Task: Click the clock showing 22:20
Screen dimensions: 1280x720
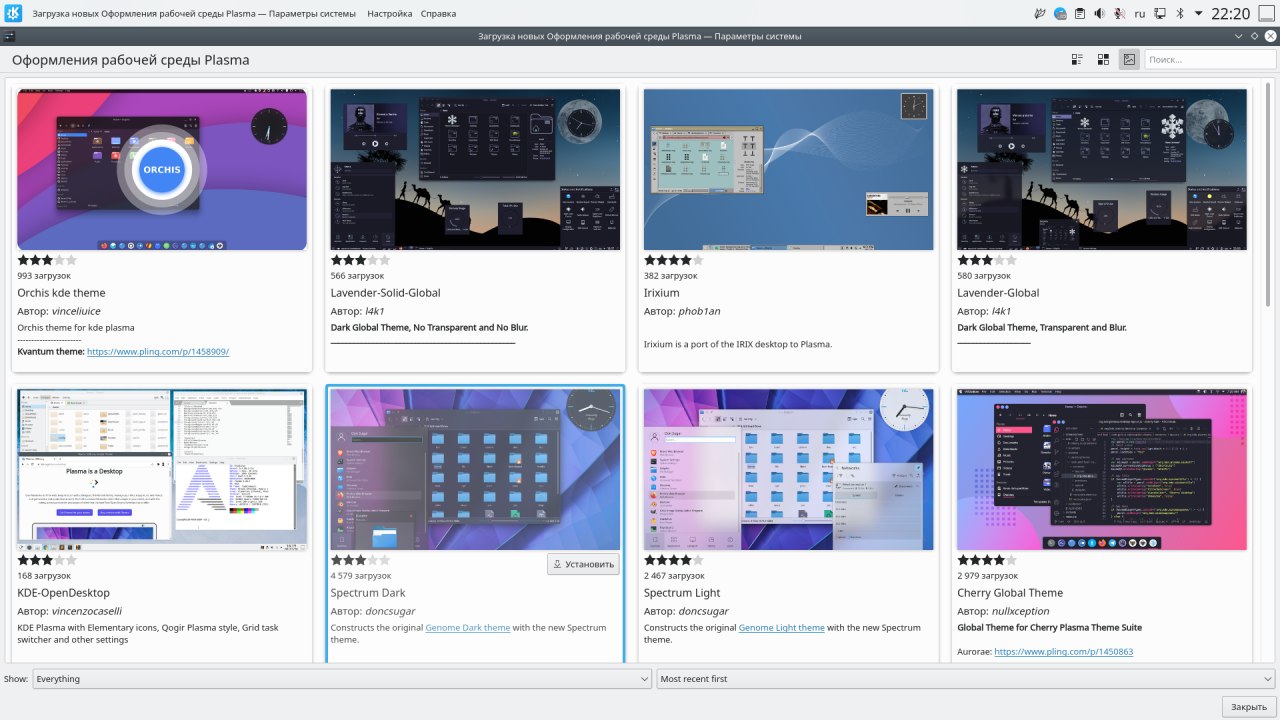Action: (x=1230, y=14)
